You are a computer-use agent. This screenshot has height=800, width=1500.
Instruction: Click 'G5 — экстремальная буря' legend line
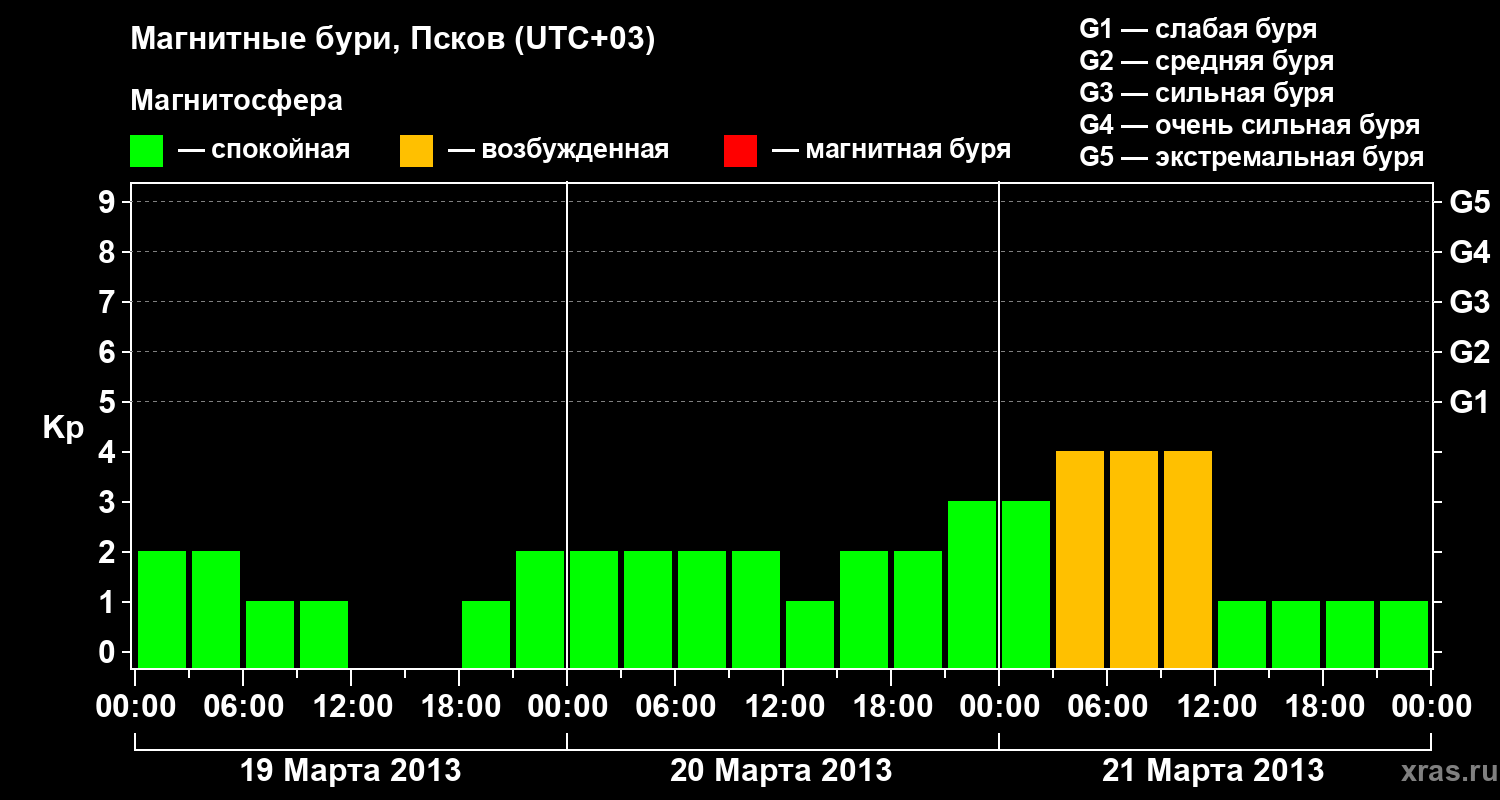1252,157
